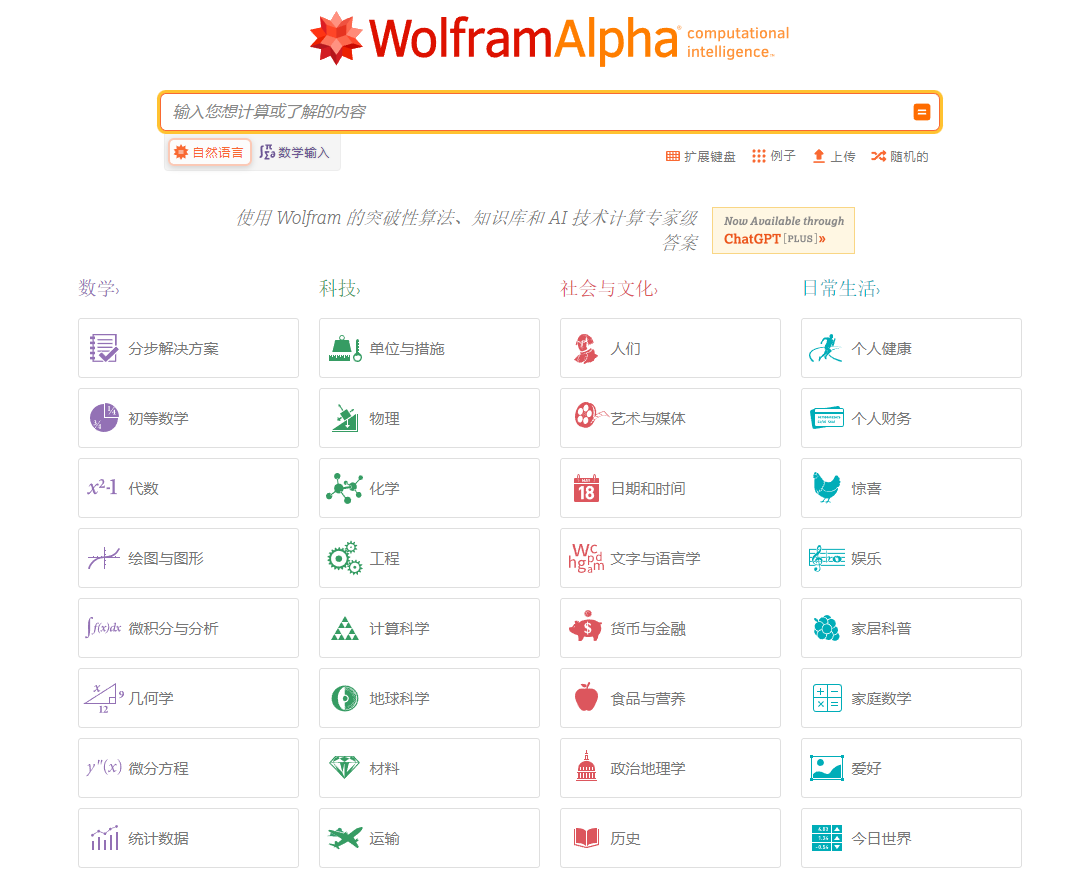Click the 单位与措施 weight icon
This screenshot has width=1087, height=875.
345,348
